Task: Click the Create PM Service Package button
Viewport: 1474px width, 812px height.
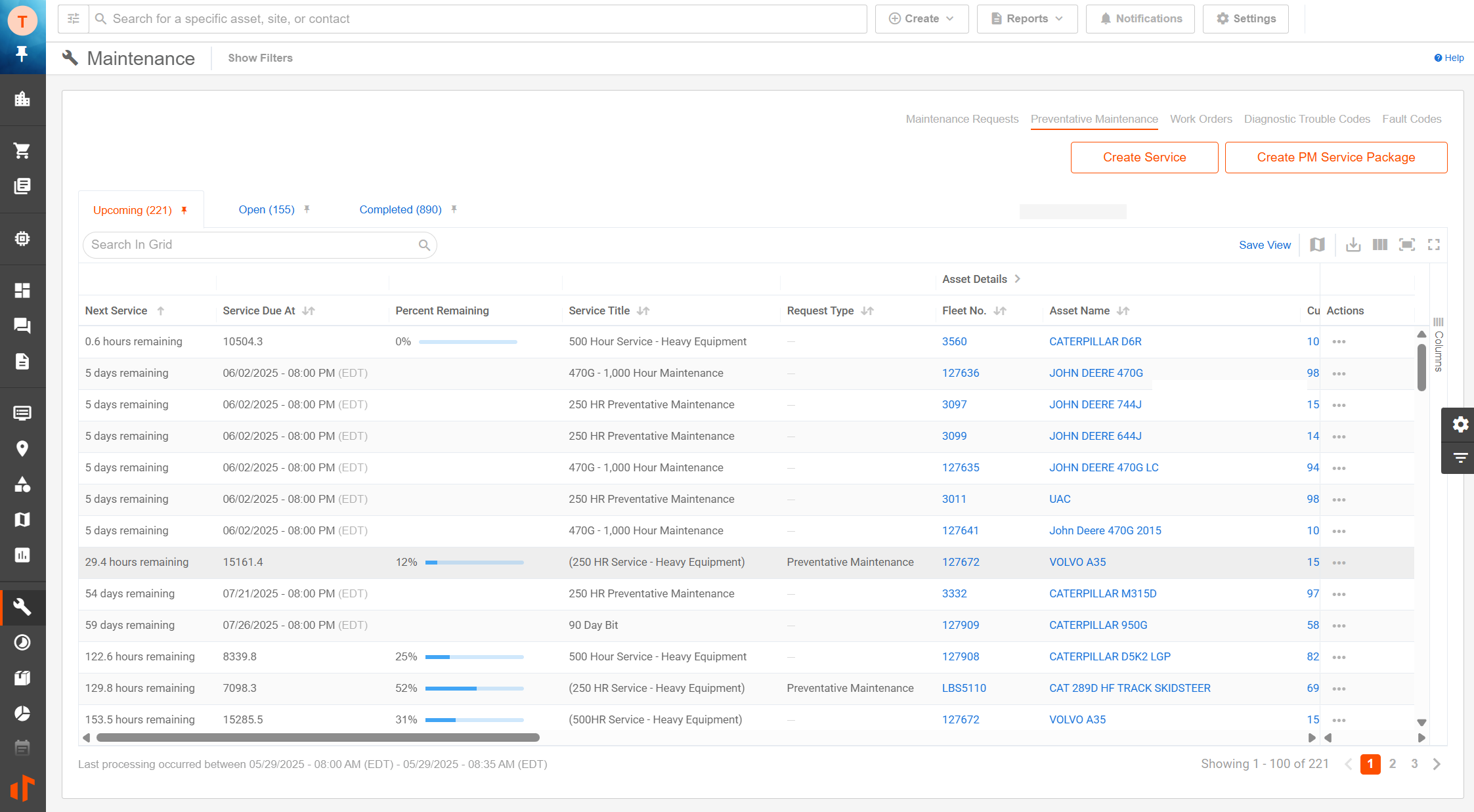Action: pos(1335,158)
